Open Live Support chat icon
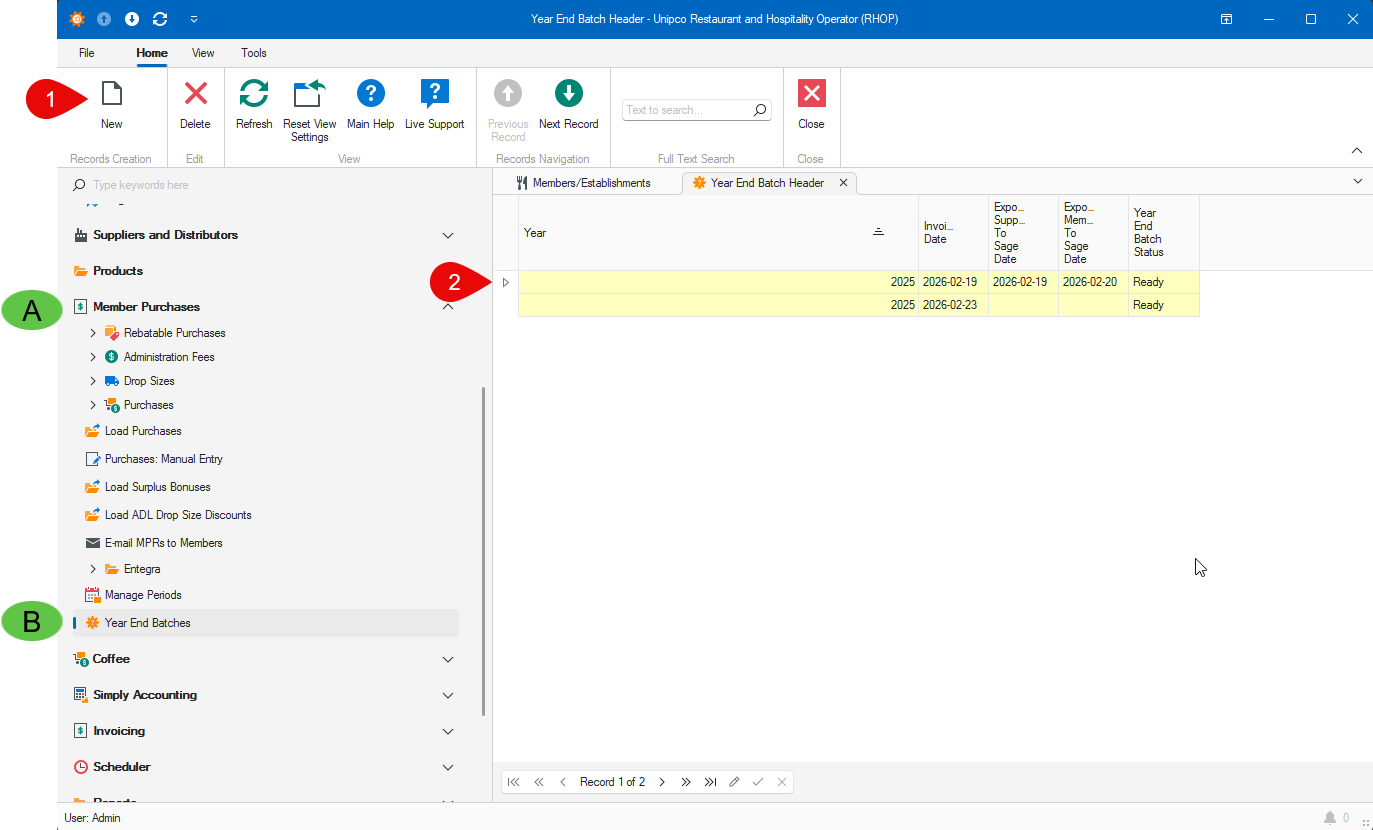The width and height of the screenshot is (1373, 830). 434,95
